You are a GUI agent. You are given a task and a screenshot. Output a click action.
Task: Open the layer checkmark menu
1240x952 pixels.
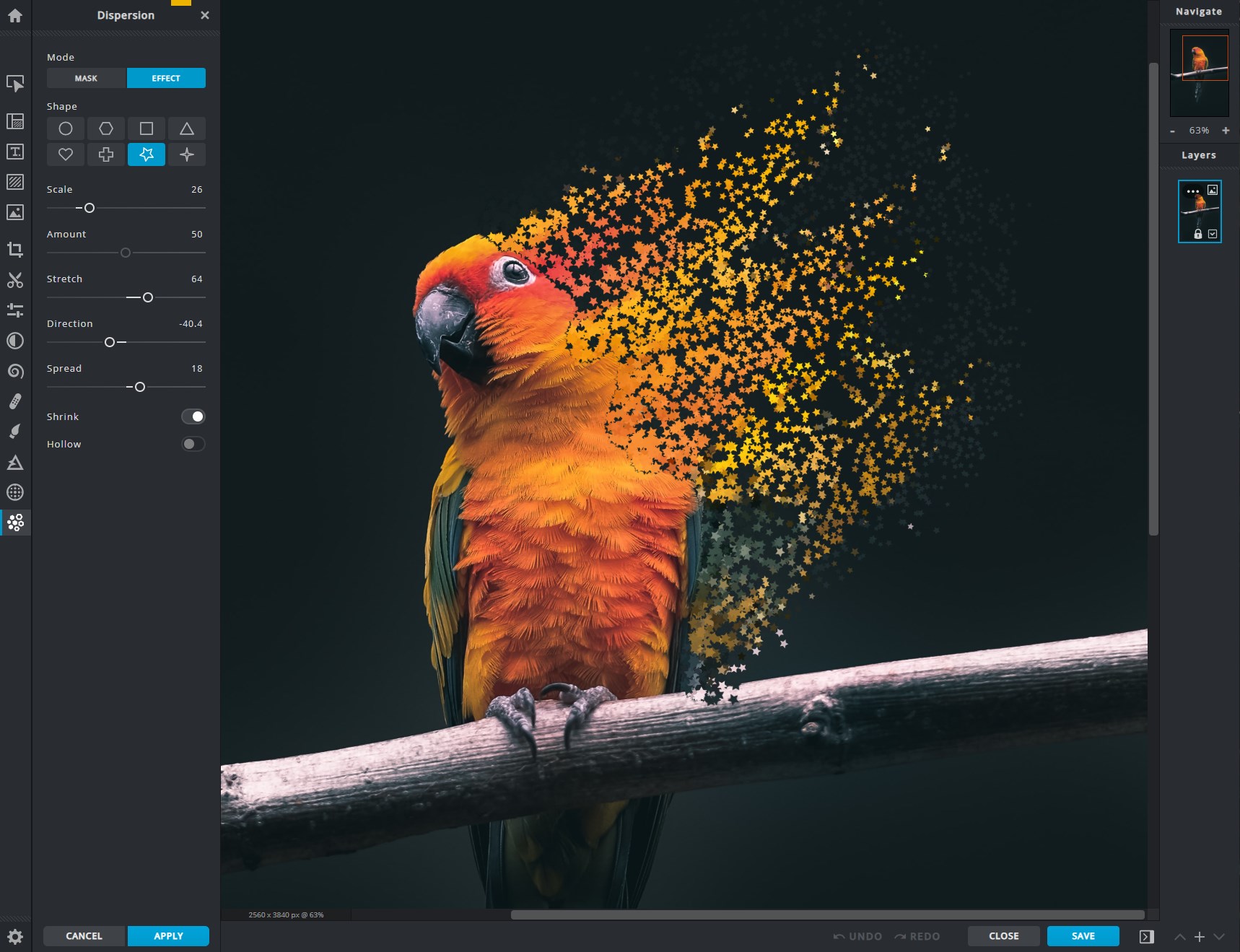[1213, 233]
